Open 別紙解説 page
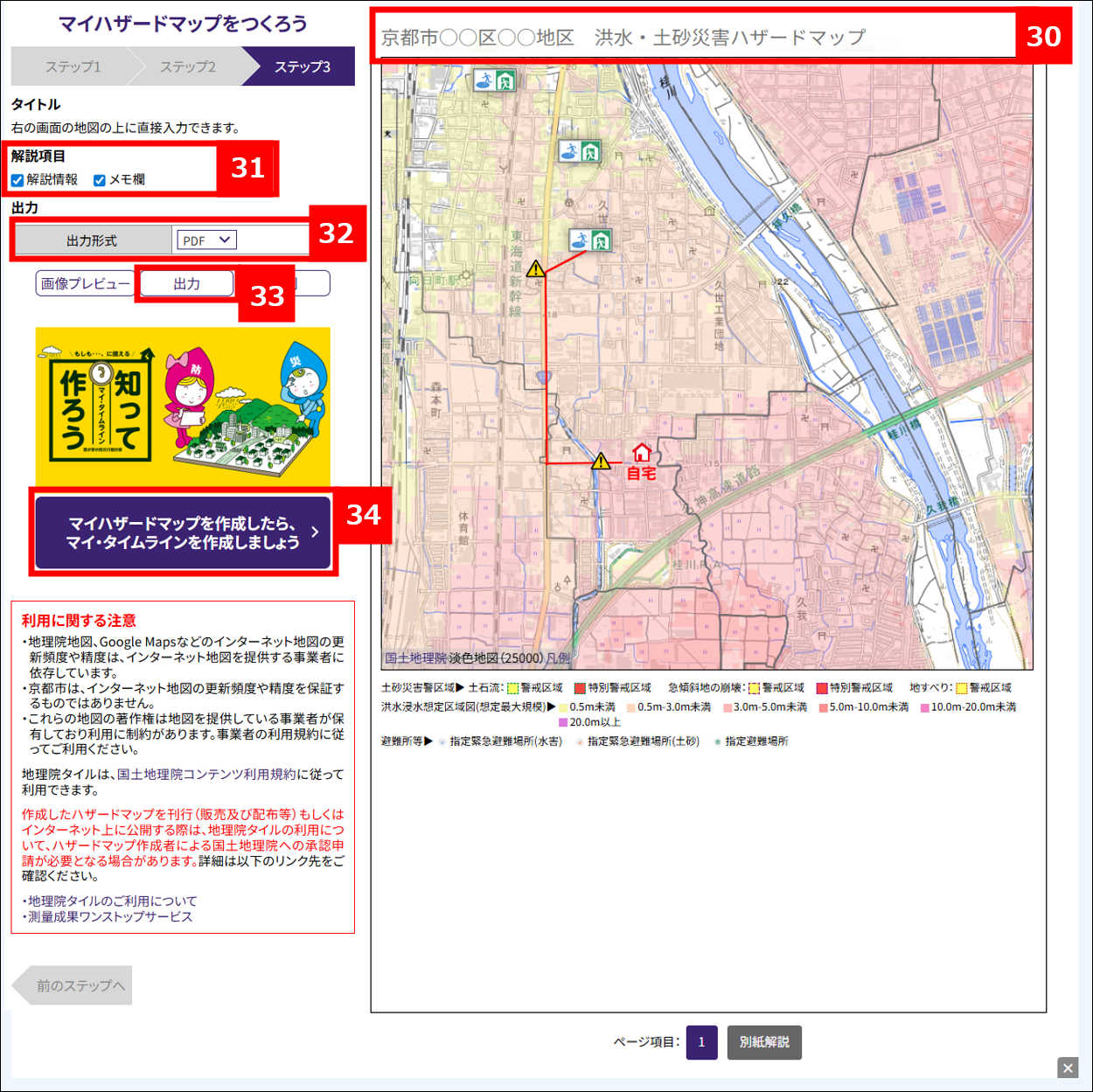The height and width of the screenshot is (1092, 1093). [764, 1041]
